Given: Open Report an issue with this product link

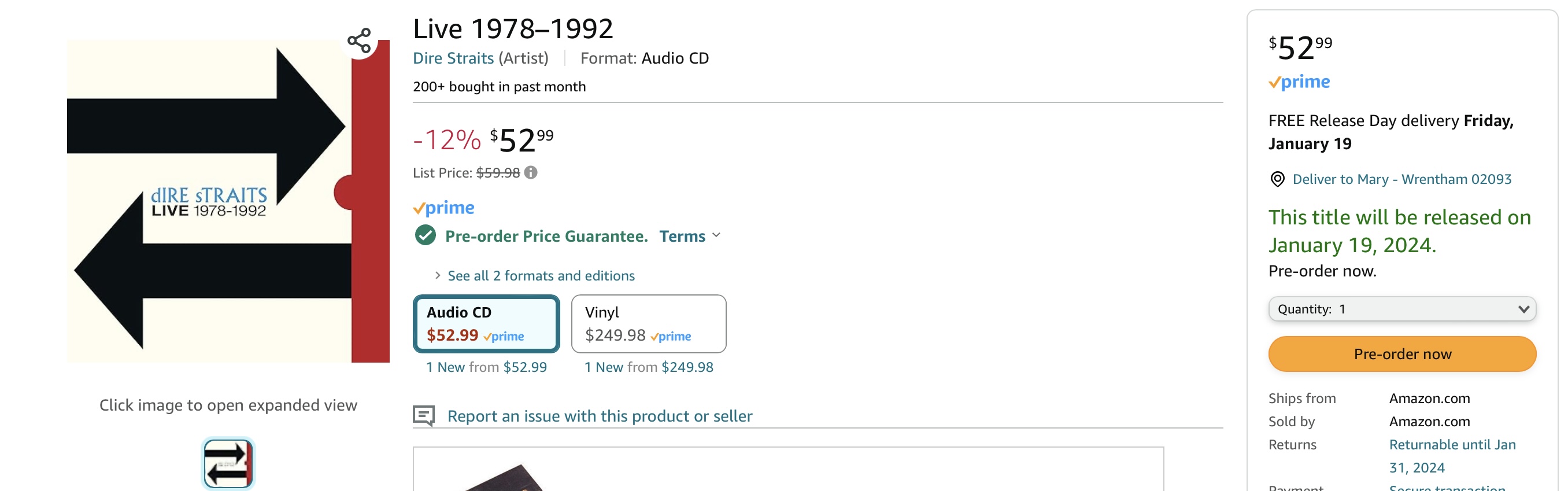Looking at the screenshot, I should [x=600, y=416].
